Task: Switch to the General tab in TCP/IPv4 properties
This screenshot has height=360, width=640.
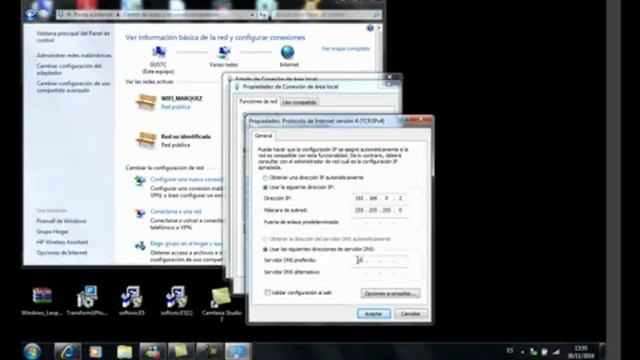Action: click(x=263, y=136)
